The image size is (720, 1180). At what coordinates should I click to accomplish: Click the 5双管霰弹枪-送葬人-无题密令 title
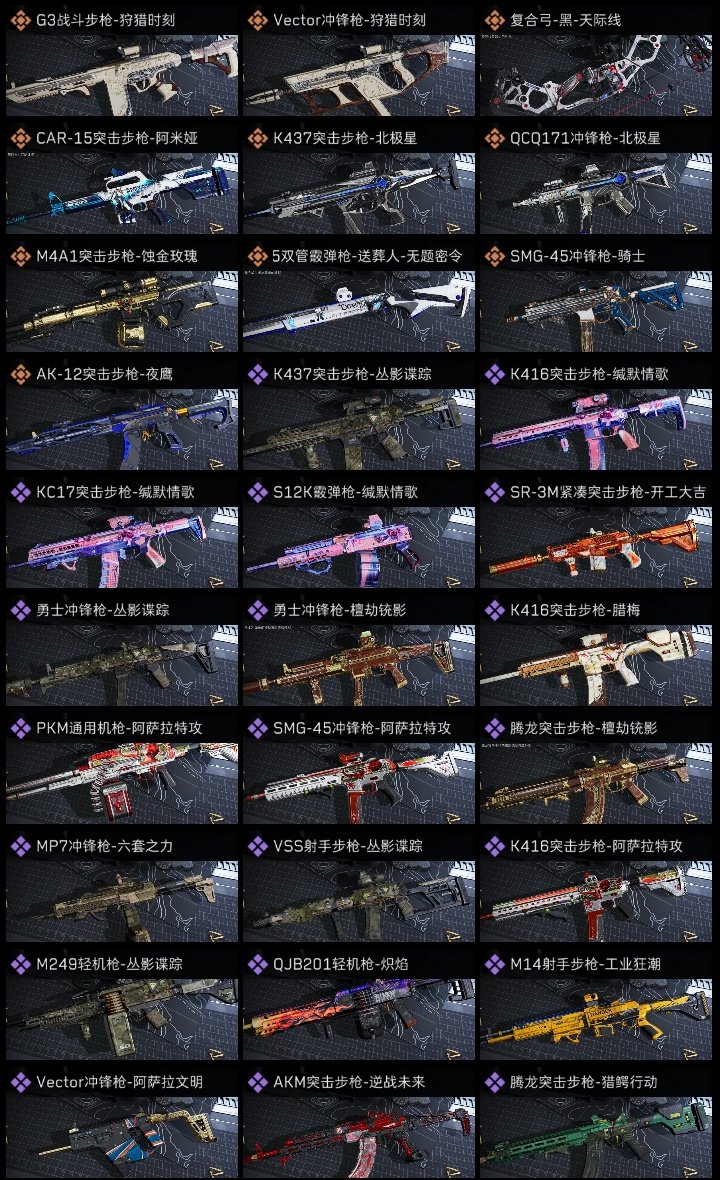366,256
